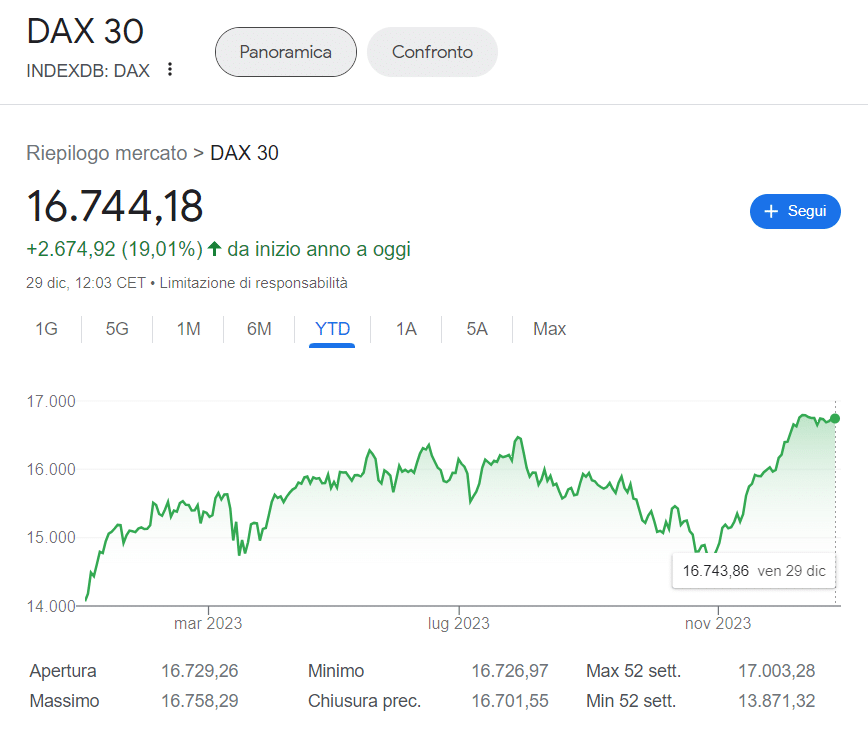Viewport: 868px width, 731px height.
Task: Click the Max 52 sett. label
Action: (633, 671)
